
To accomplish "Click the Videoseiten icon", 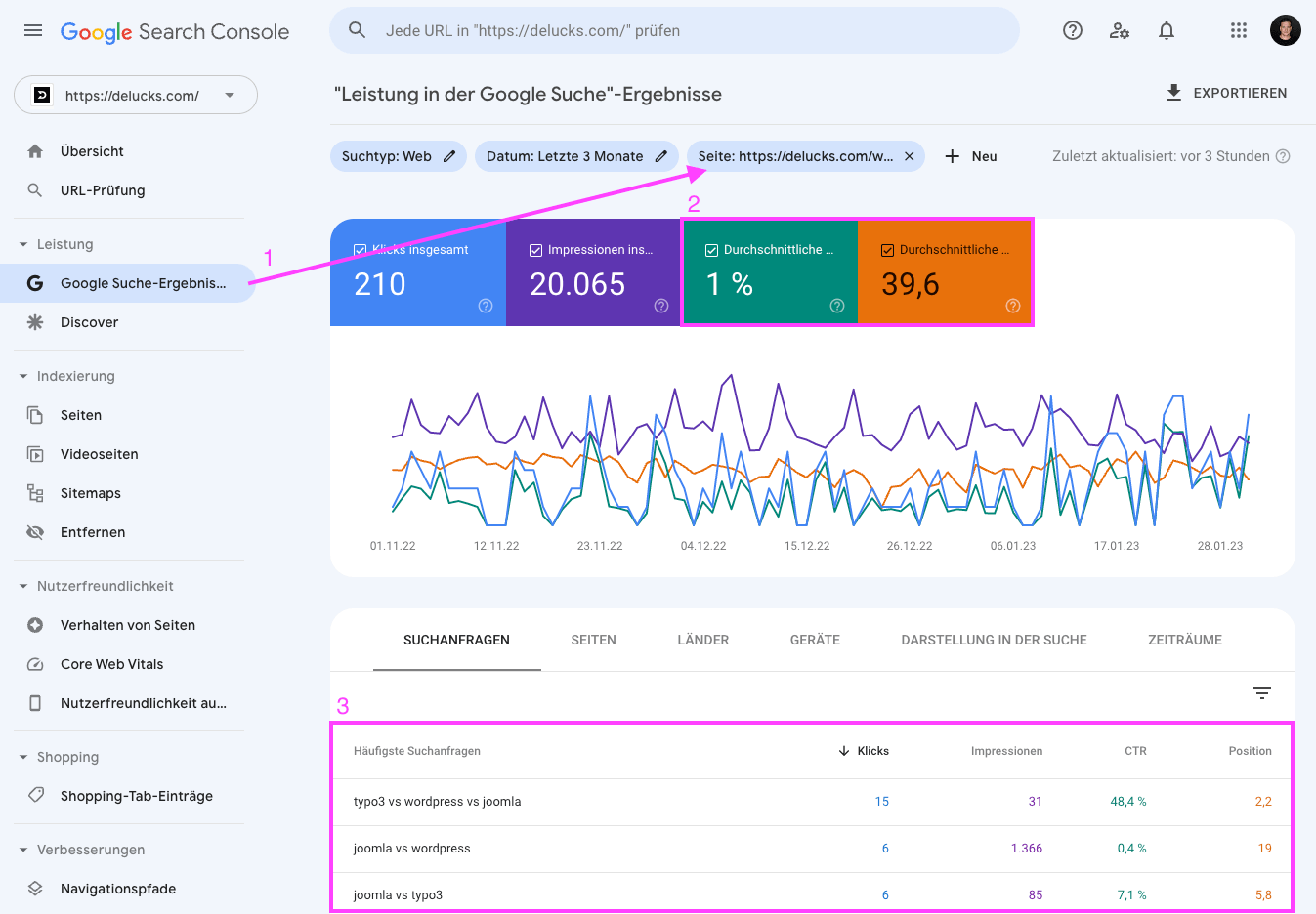I will tap(35, 454).
